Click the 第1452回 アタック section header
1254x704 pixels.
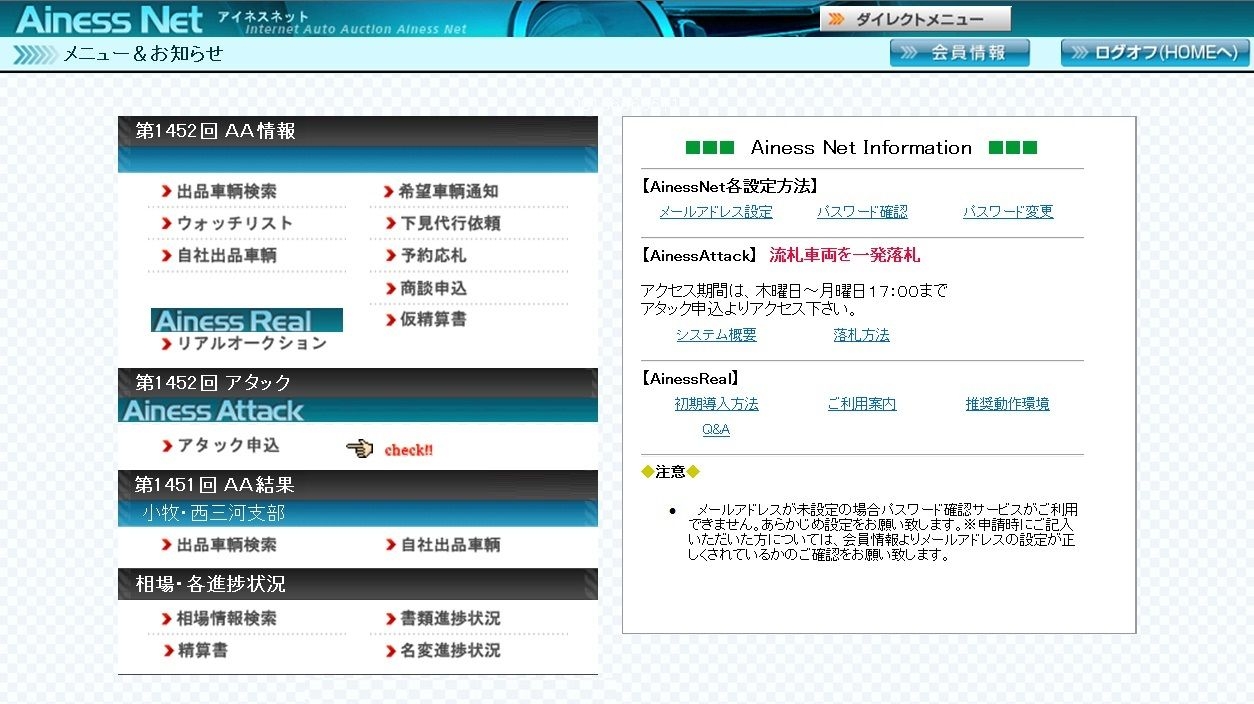point(358,383)
